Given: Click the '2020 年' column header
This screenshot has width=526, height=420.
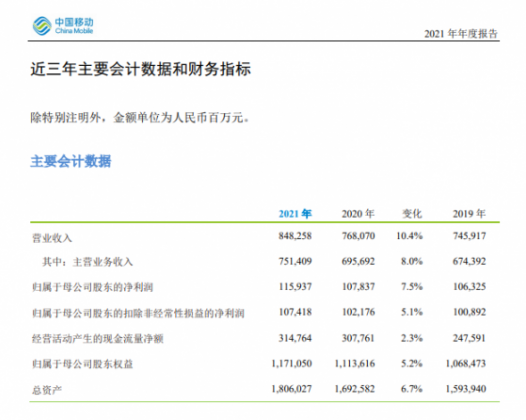Looking at the screenshot, I should pyautogui.click(x=358, y=214).
